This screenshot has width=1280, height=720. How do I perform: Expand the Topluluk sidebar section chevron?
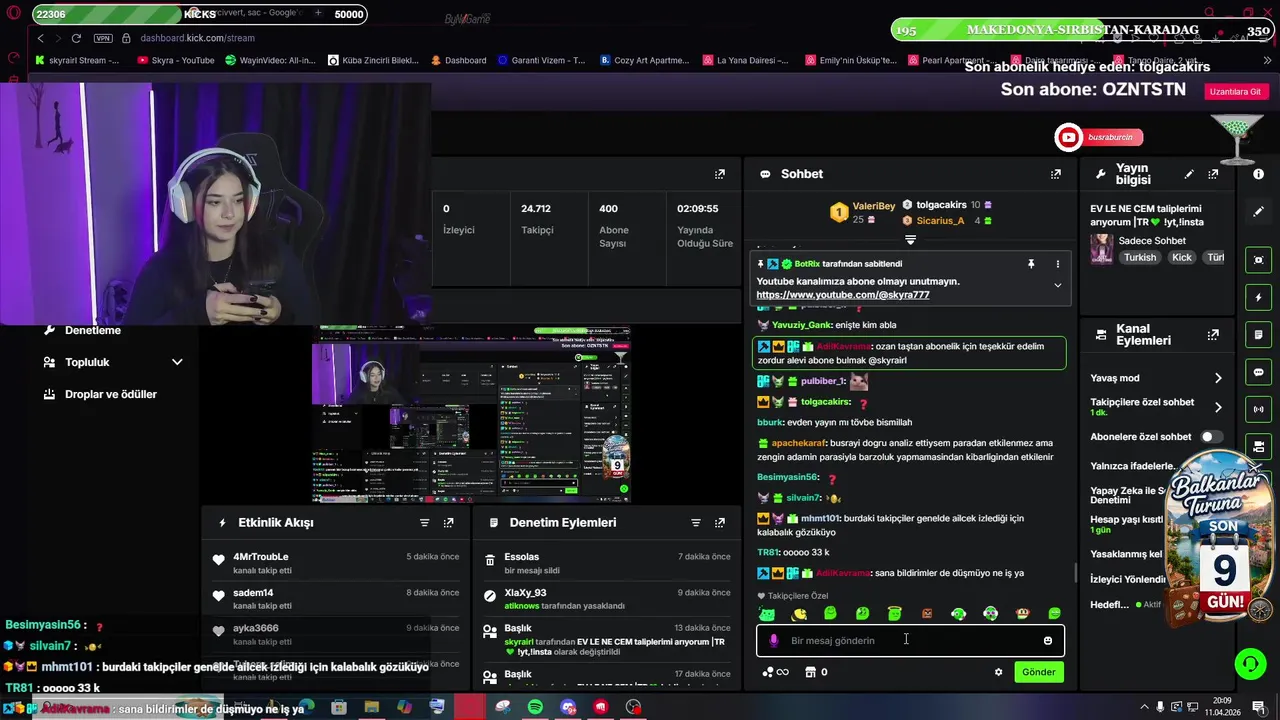pos(177,362)
